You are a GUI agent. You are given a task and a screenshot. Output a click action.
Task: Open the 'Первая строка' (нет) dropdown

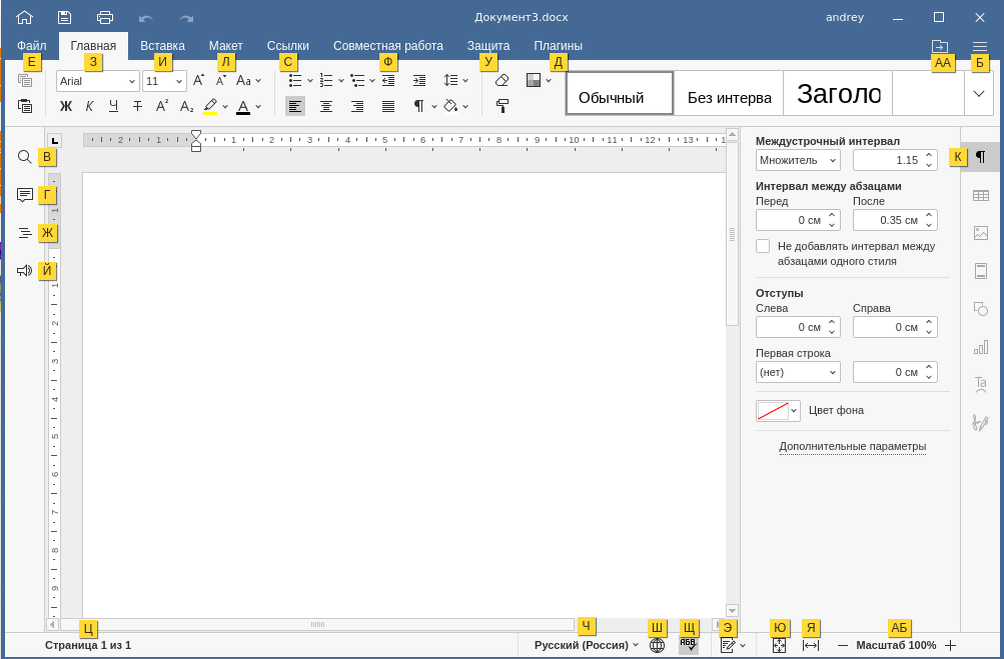(798, 372)
